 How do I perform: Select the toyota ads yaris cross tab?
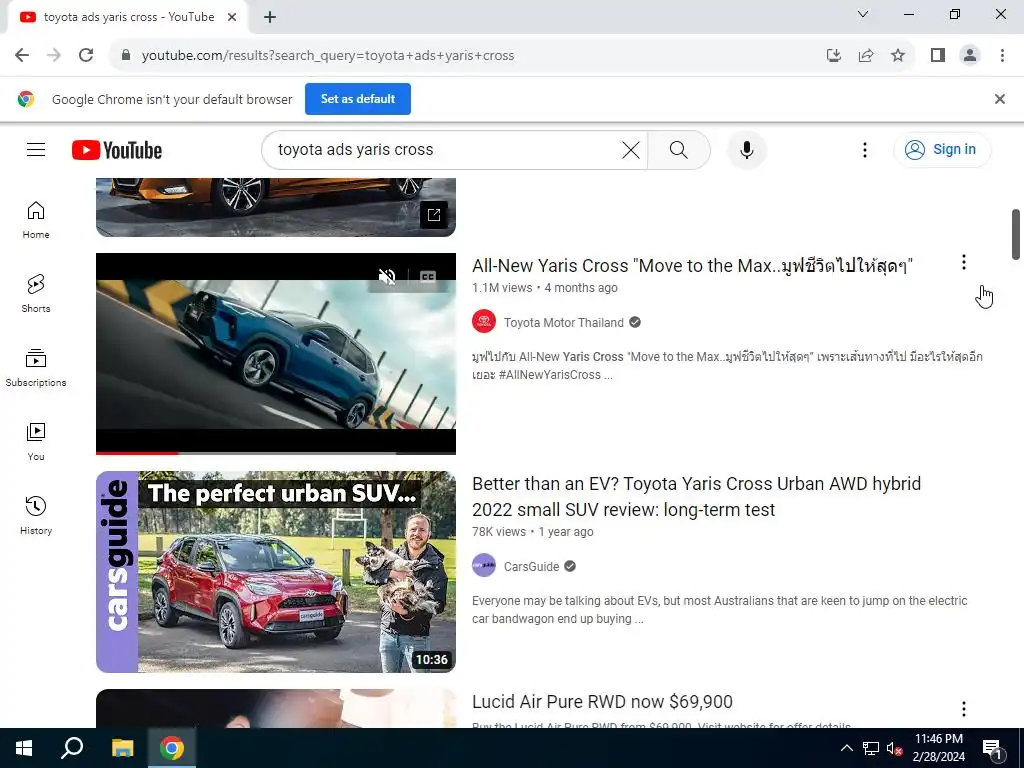click(x=128, y=18)
